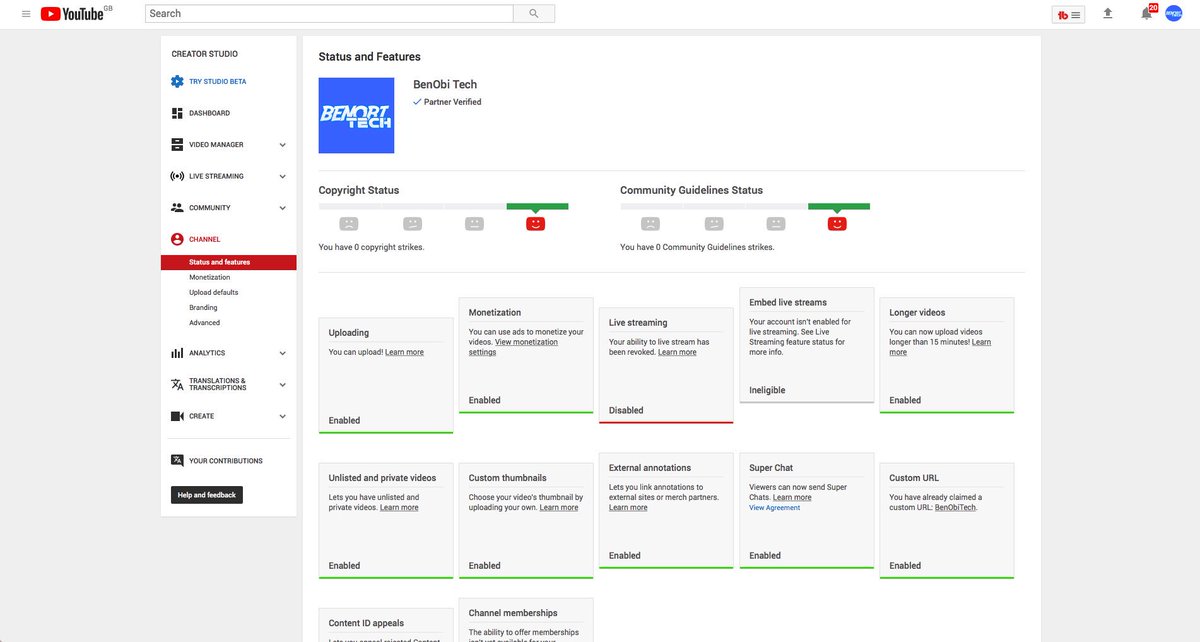Viewport: 1200px width, 642px height.
Task: Click the Translations & Transcriptions icon
Action: (x=177, y=384)
